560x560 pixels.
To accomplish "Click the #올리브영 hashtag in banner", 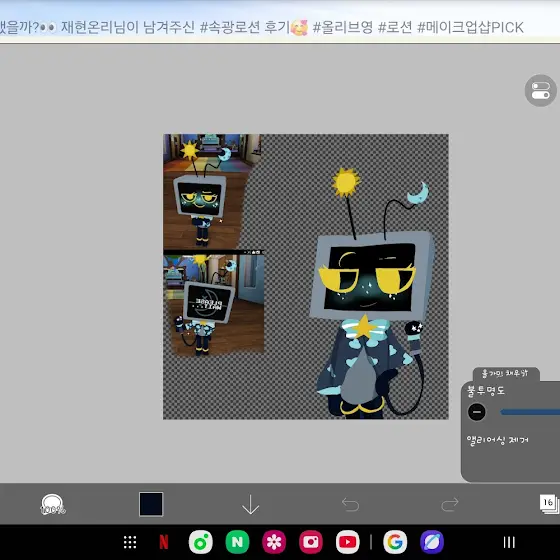I will (342, 28).
